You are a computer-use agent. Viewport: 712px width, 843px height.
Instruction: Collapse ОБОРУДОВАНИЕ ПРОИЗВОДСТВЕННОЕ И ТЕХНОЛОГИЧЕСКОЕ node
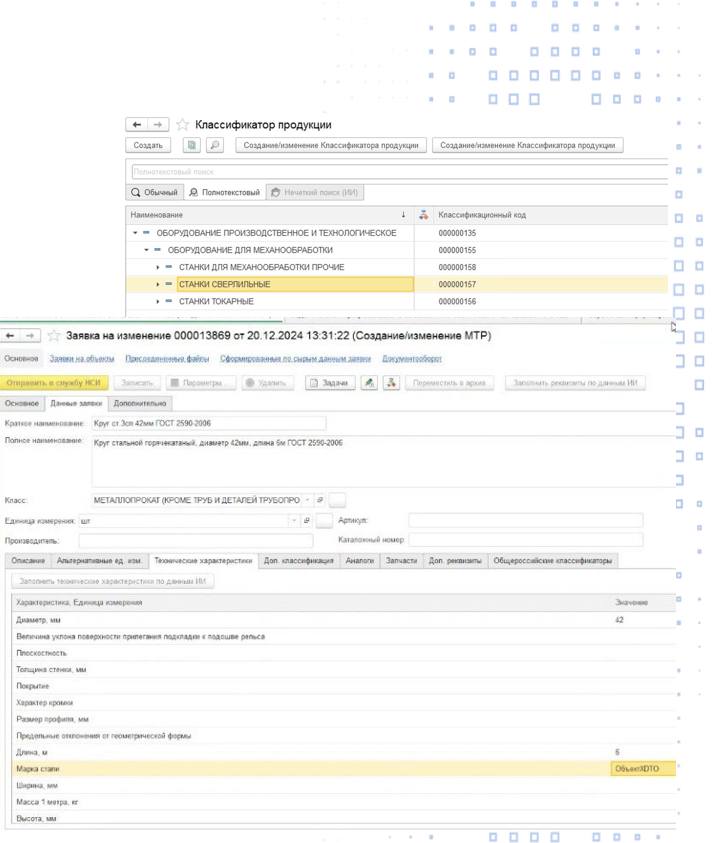(136, 233)
